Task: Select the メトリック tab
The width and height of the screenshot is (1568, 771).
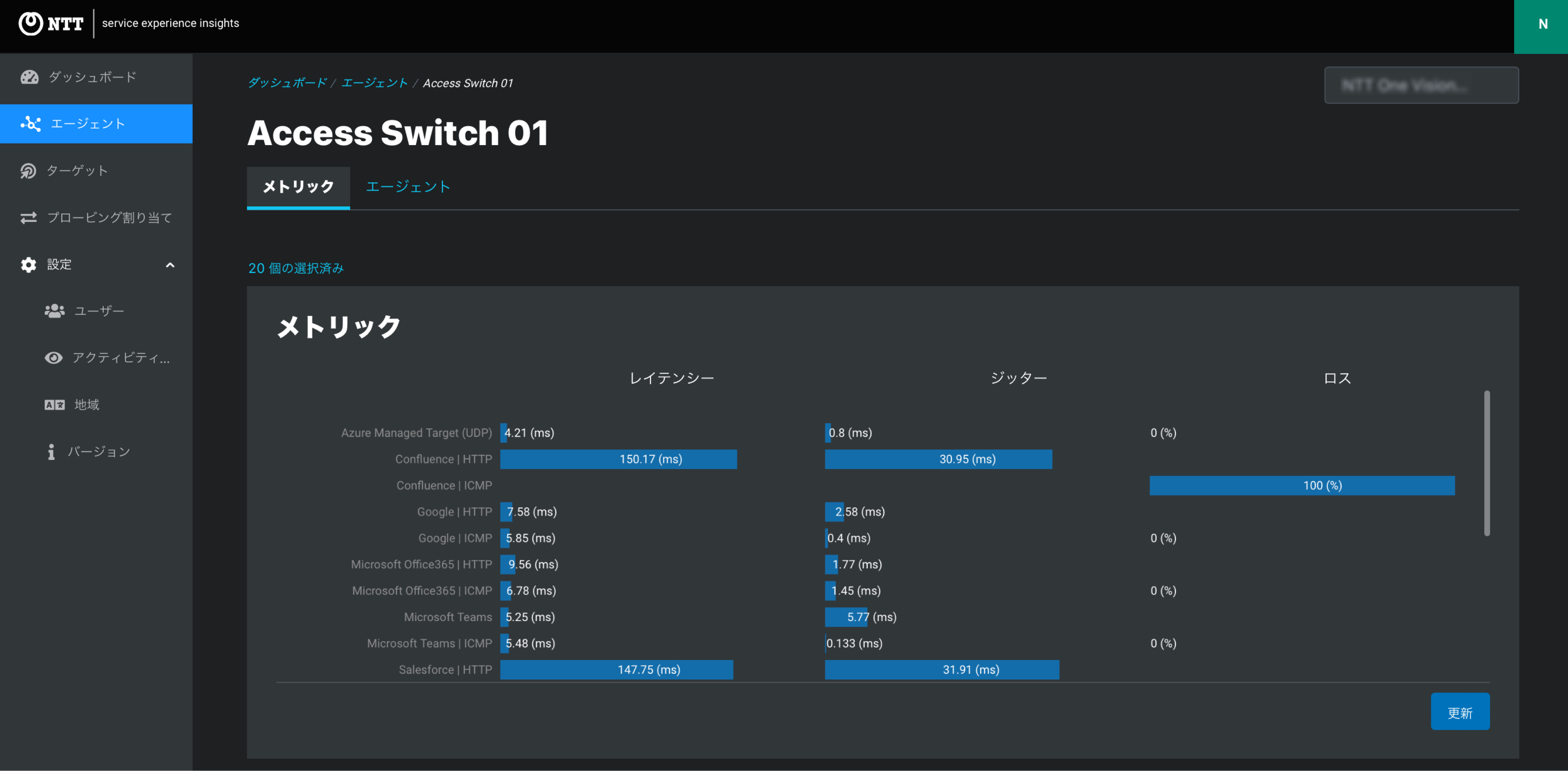Action: [298, 186]
